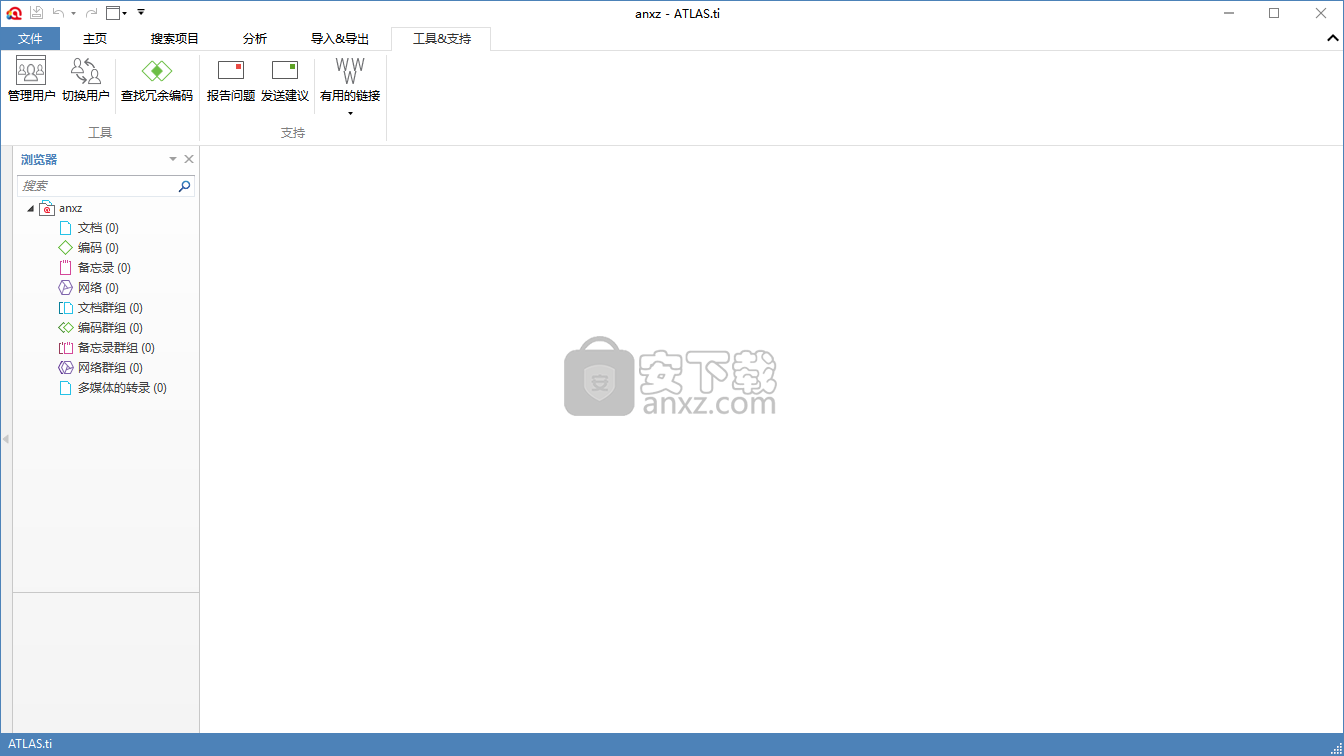The image size is (1344, 756).
Task: Select the anxz project root item
Action: pos(70,208)
